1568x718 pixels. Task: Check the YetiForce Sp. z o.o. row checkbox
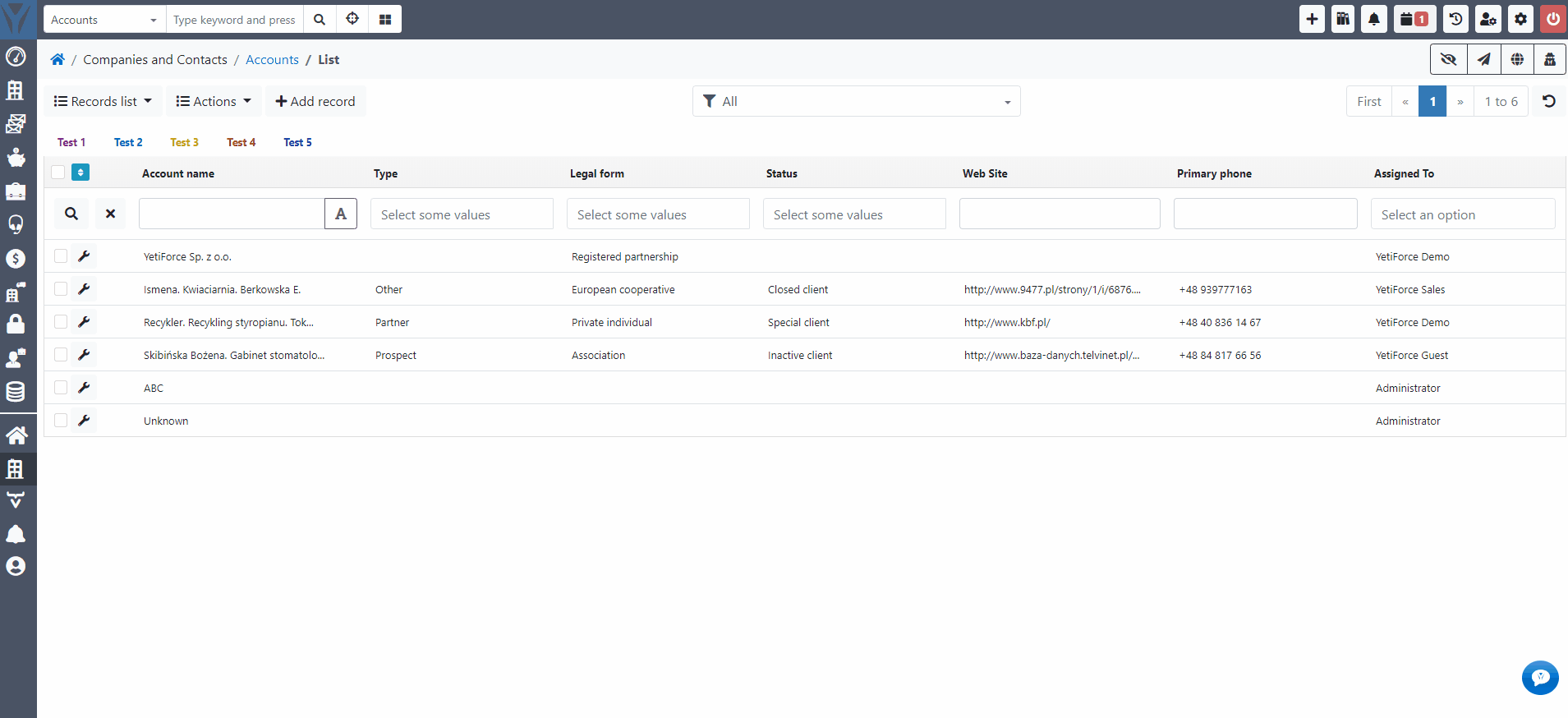coord(61,256)
